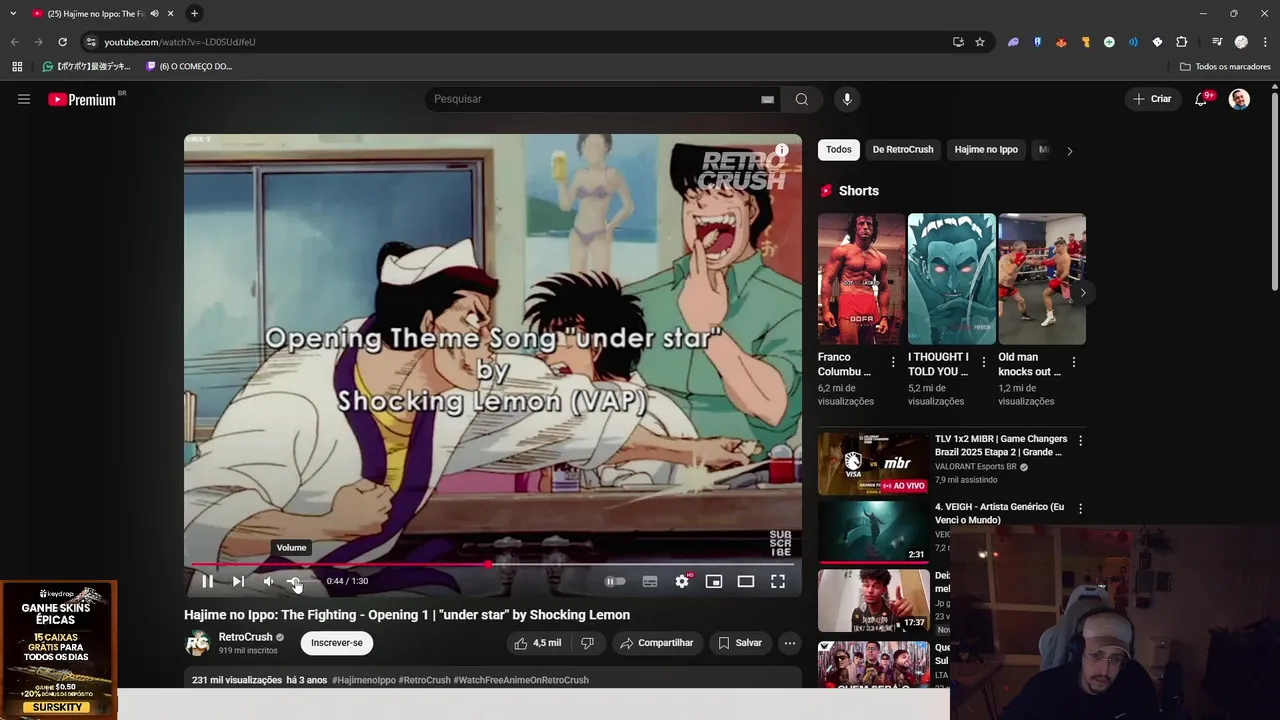Select the De RetroCrush filter chip
The width and height of the screenshot is (1280, 720).
(903, 150)
